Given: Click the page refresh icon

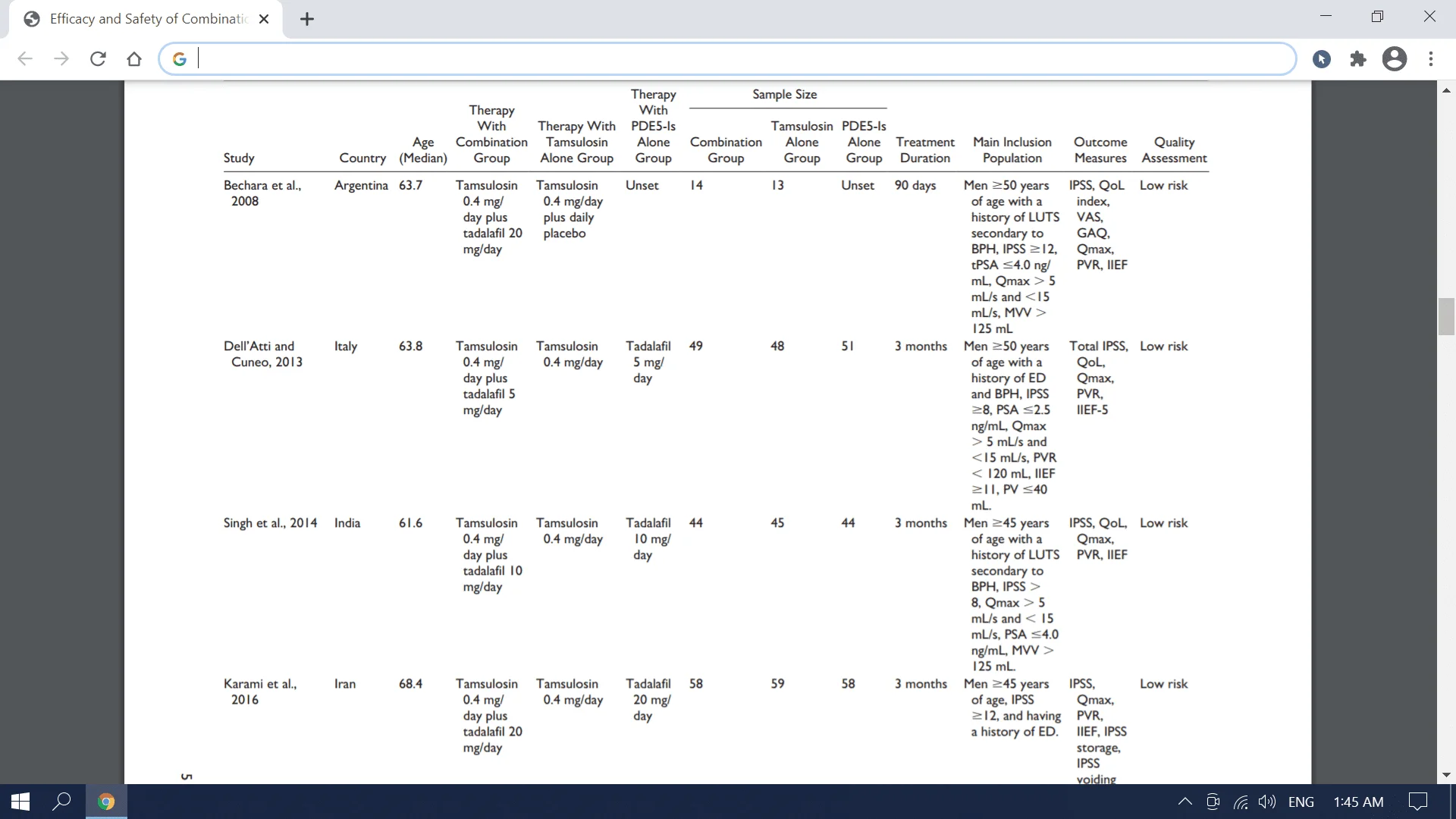Looking at the screenshot, I should pyautogui.click(x=97, y=58).
